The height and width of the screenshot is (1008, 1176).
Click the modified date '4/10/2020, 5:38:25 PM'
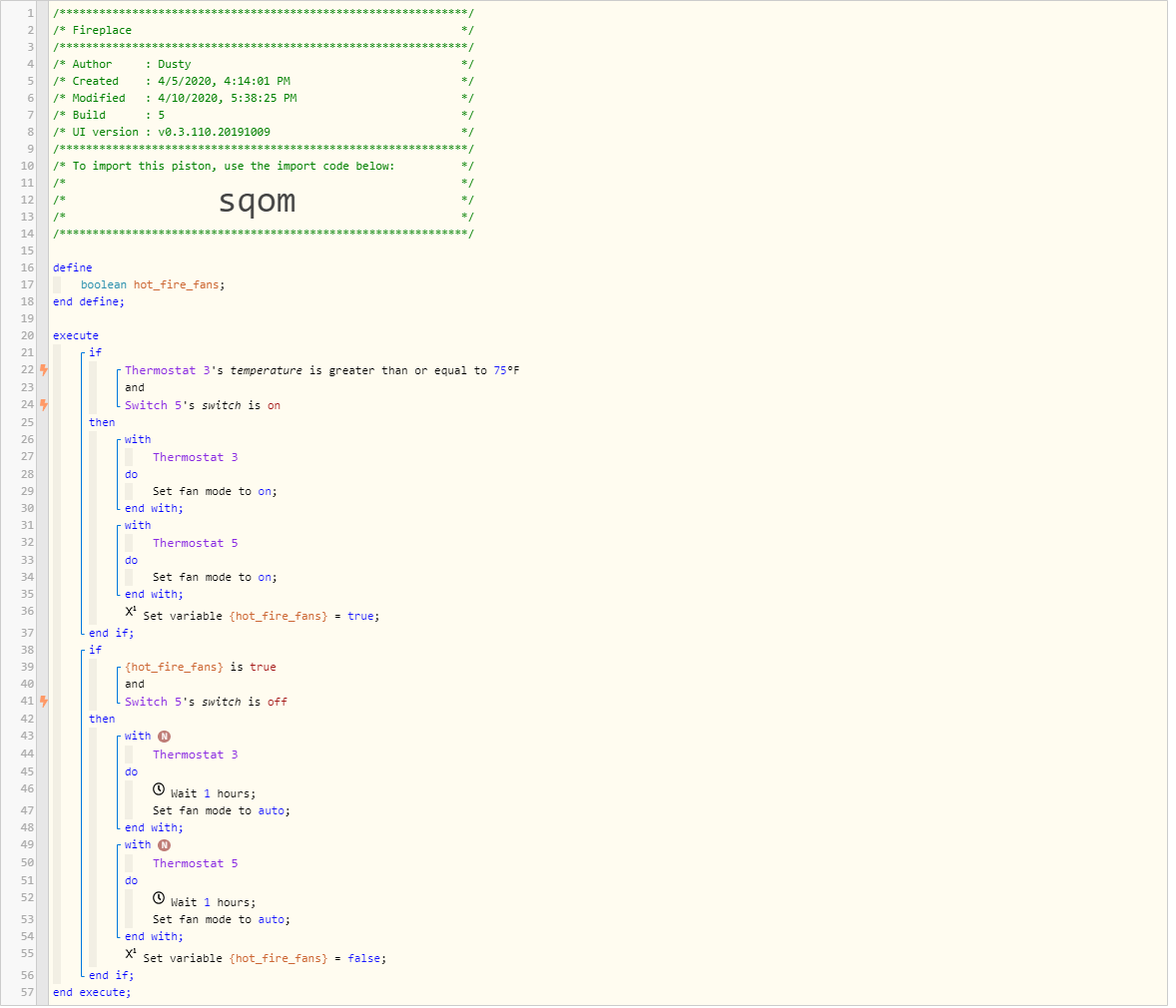click(x=227, y=98)
